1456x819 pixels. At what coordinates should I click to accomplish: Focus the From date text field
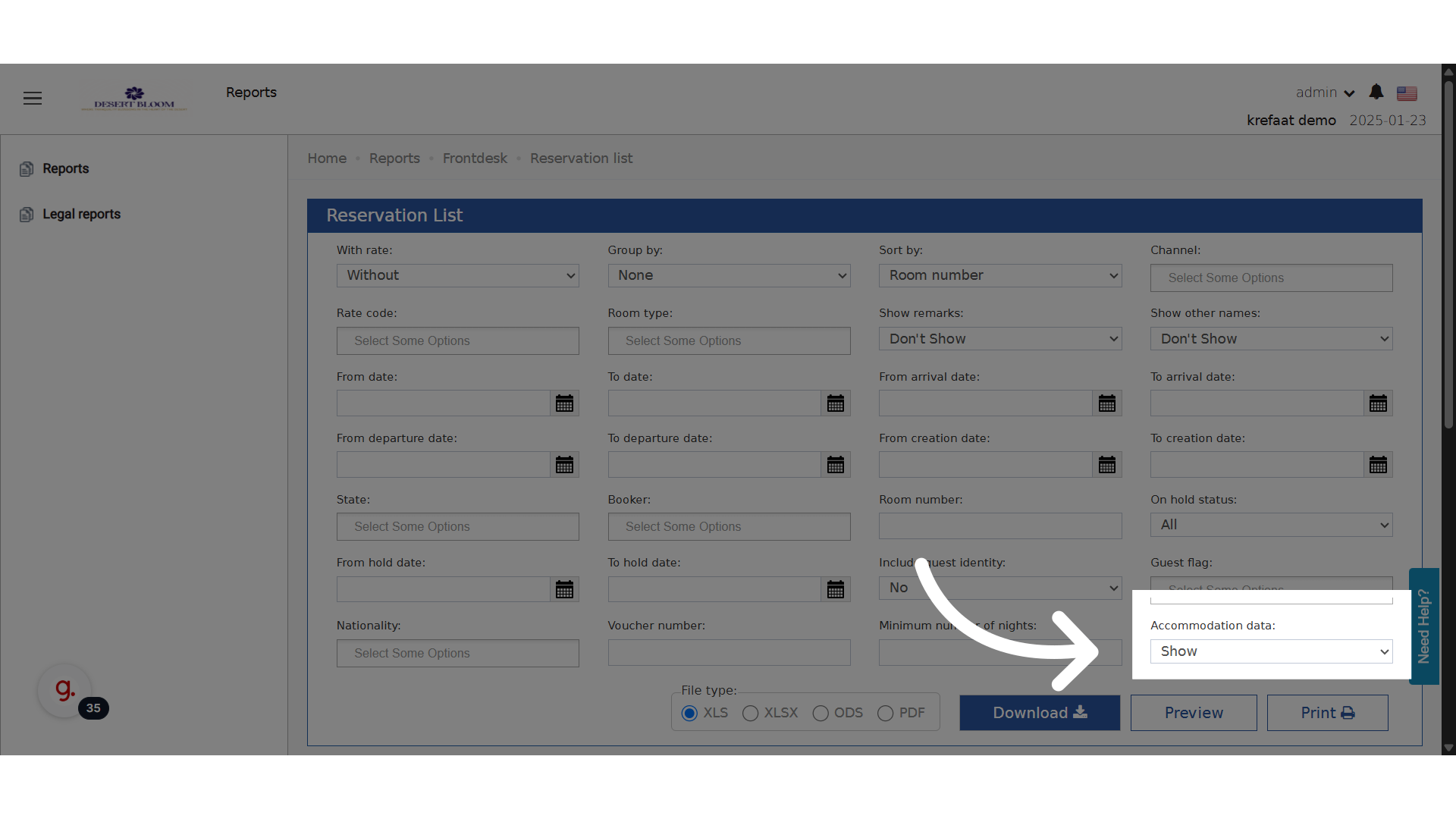444,403
